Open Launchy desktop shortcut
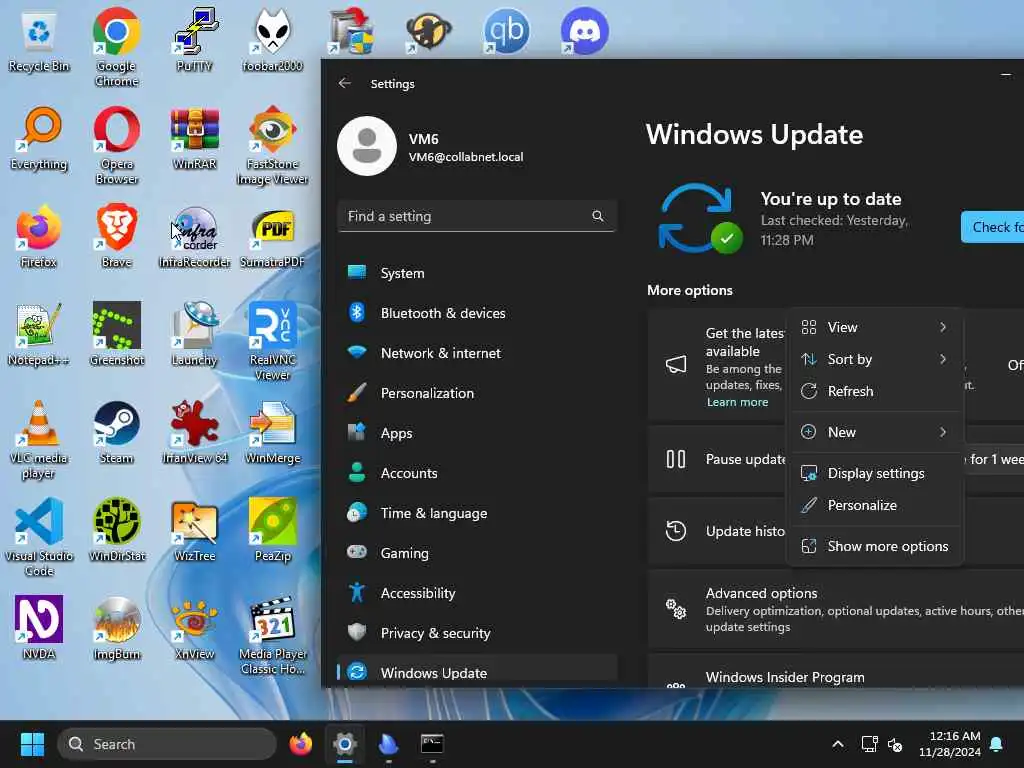1024x768 pixels. (194, 334)
